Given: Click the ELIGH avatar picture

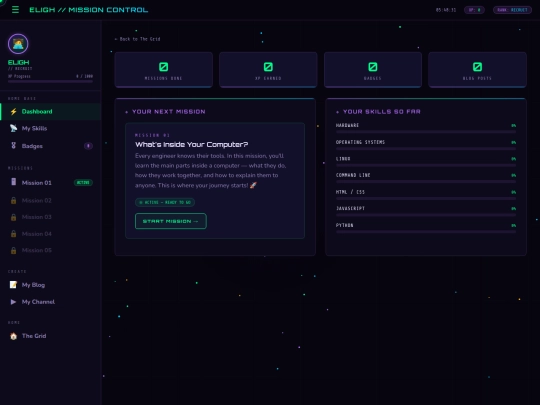Looking at the screenshot, I should tap(18, 44).
